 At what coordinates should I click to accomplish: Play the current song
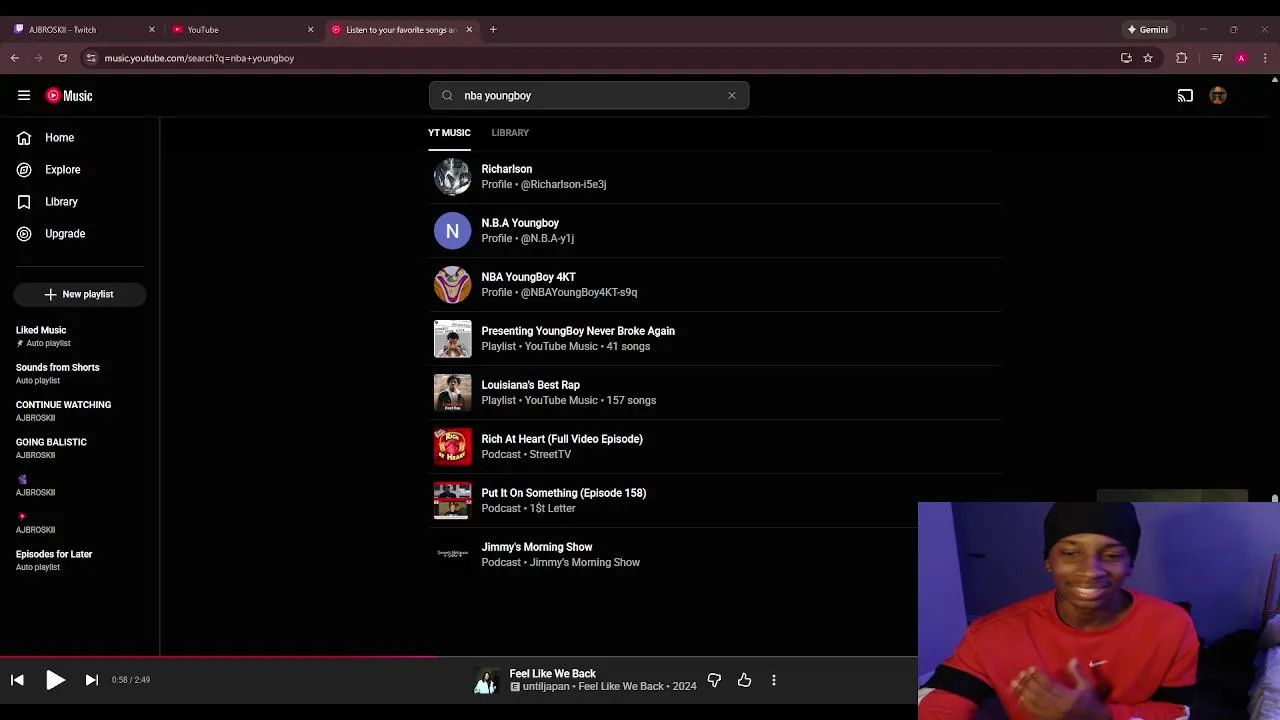click(x=55, y=680)
